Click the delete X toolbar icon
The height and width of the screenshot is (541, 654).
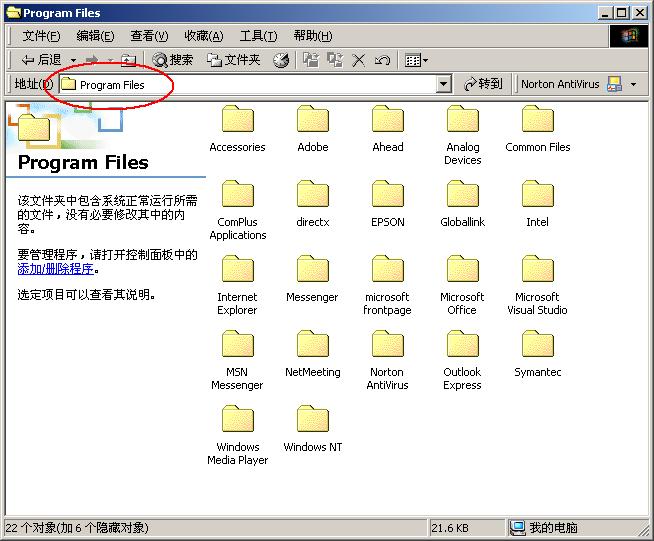[358, 60]
